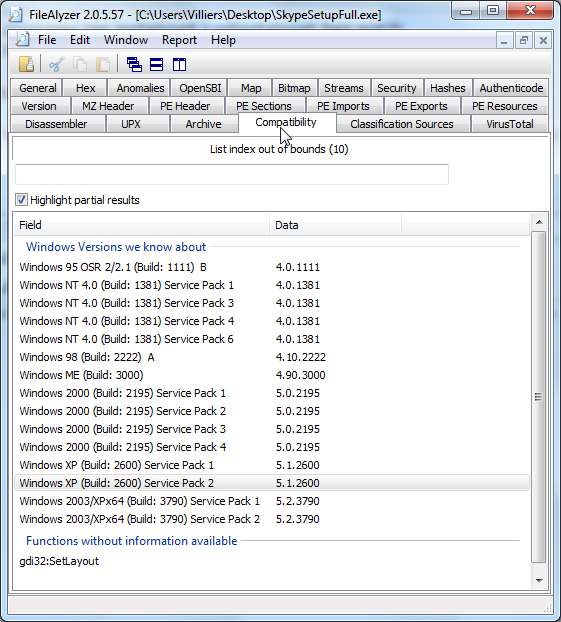Select Windows XP Service Pack 1 row

[x=272, y=465]
